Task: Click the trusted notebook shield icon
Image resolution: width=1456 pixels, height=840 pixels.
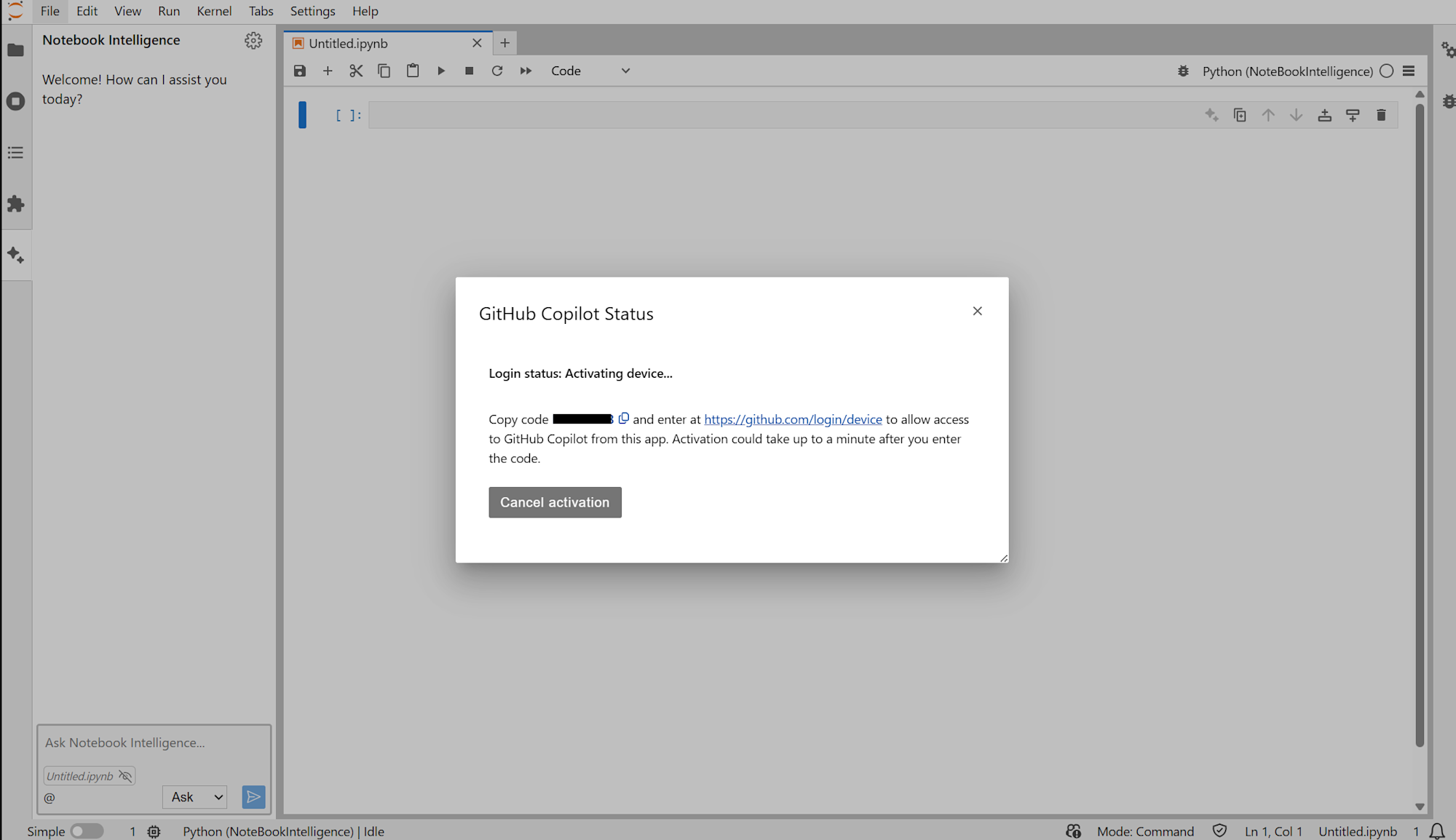Action: (x=1220, y=831)
